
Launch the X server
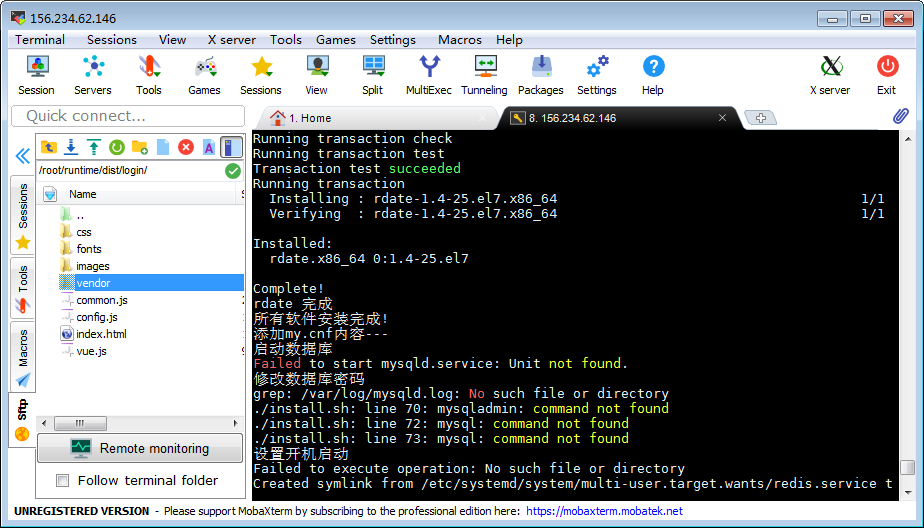pyautogui.click(x=829, y=75)
